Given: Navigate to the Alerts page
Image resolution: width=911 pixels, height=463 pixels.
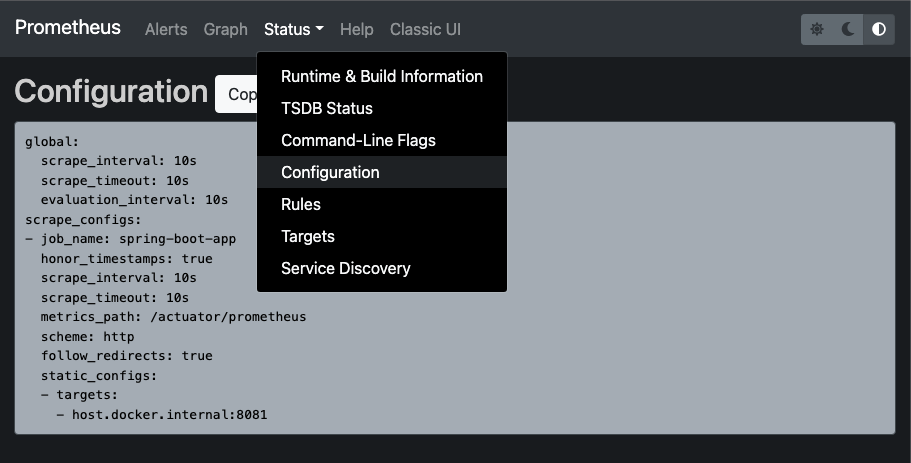Looking at the screenshot, I should [166, 29].
